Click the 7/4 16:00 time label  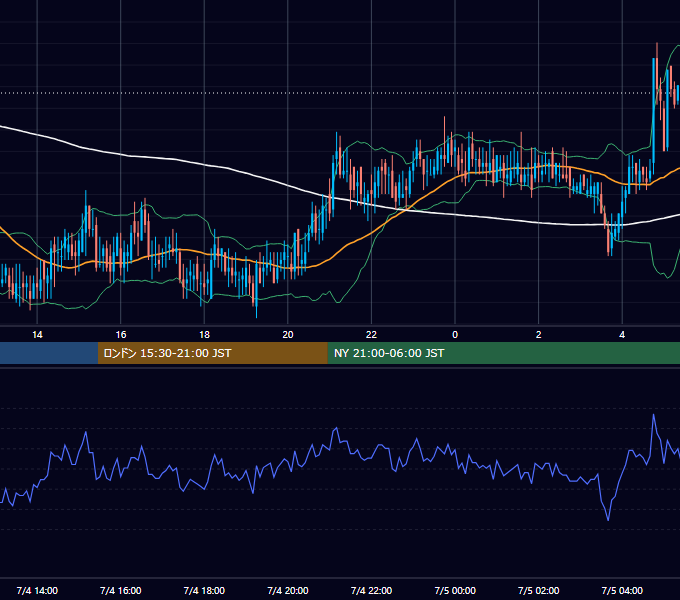click(x=121, y=590)
